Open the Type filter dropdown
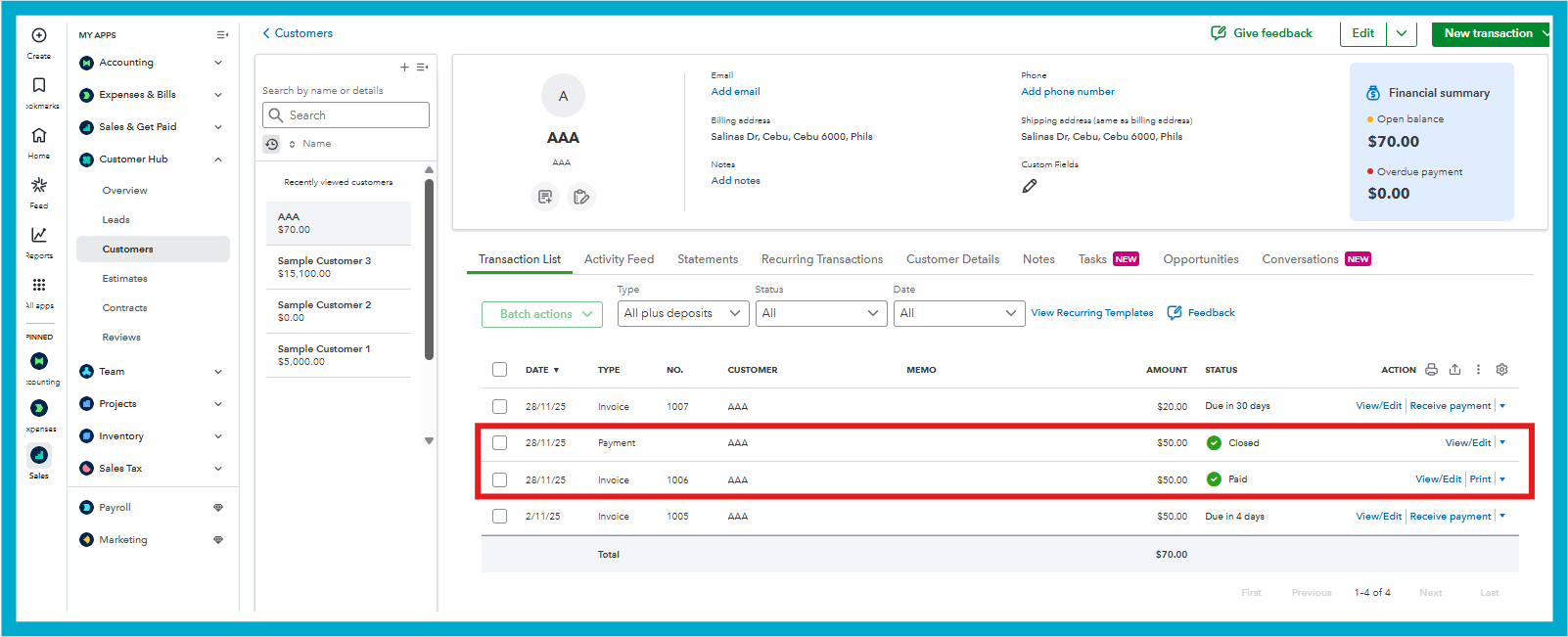 pyautogui.click(x=683, y=313)
